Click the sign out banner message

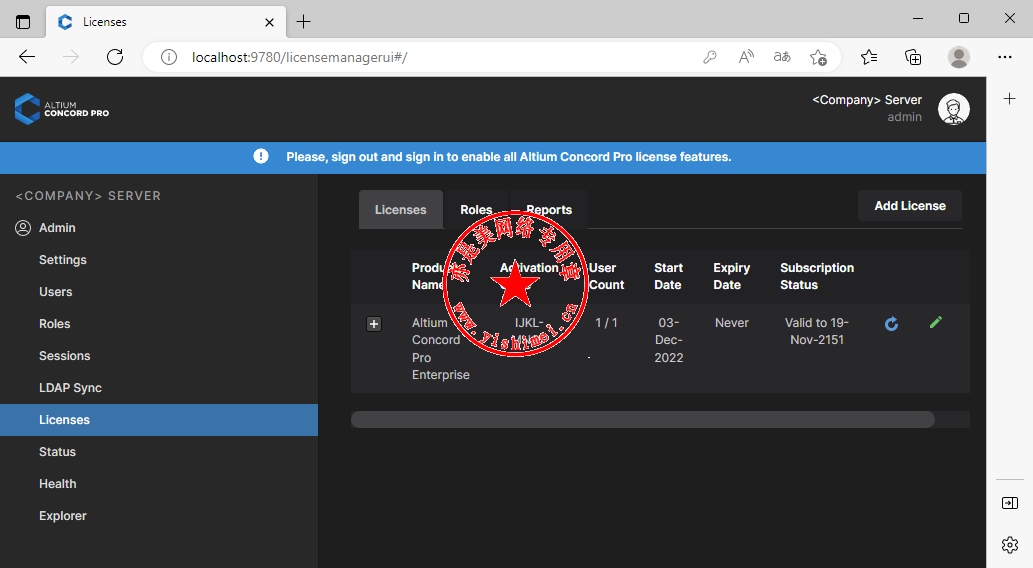tap(509, 157)
